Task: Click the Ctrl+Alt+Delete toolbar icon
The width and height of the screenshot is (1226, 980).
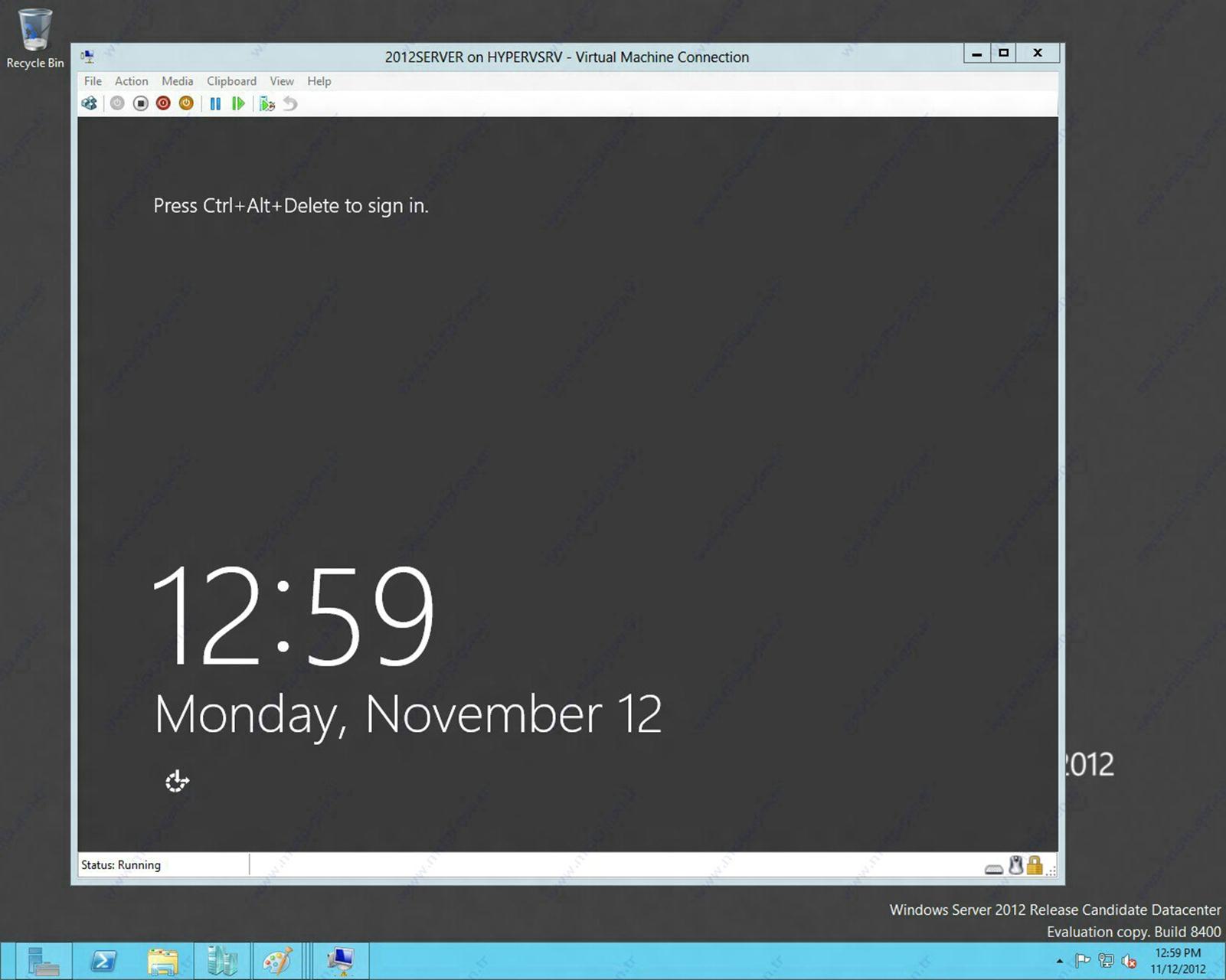Action: pos(90,103)
